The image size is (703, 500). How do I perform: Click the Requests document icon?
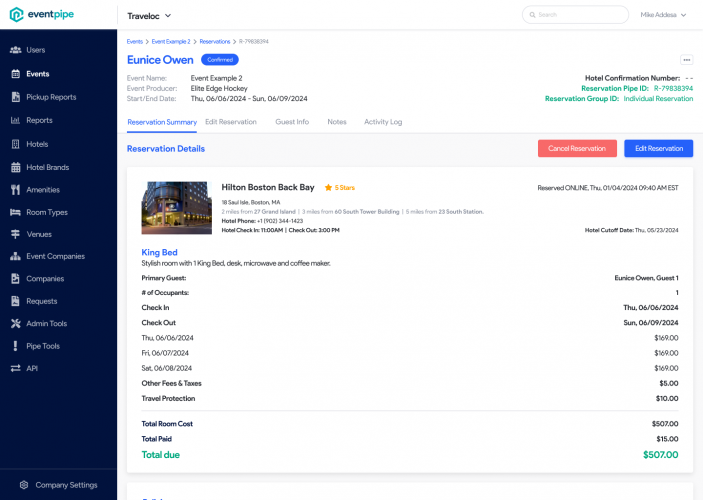pos(16,301)
